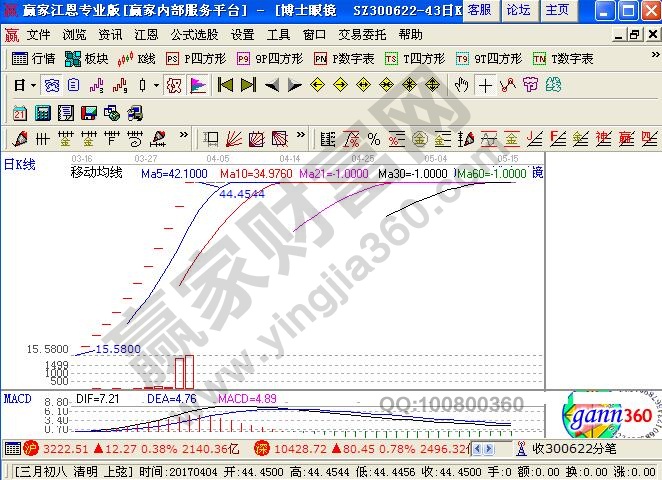The image size is (662, 480).
Task: Select the 9T四方形 tool
Action: [x=488, y=59]
